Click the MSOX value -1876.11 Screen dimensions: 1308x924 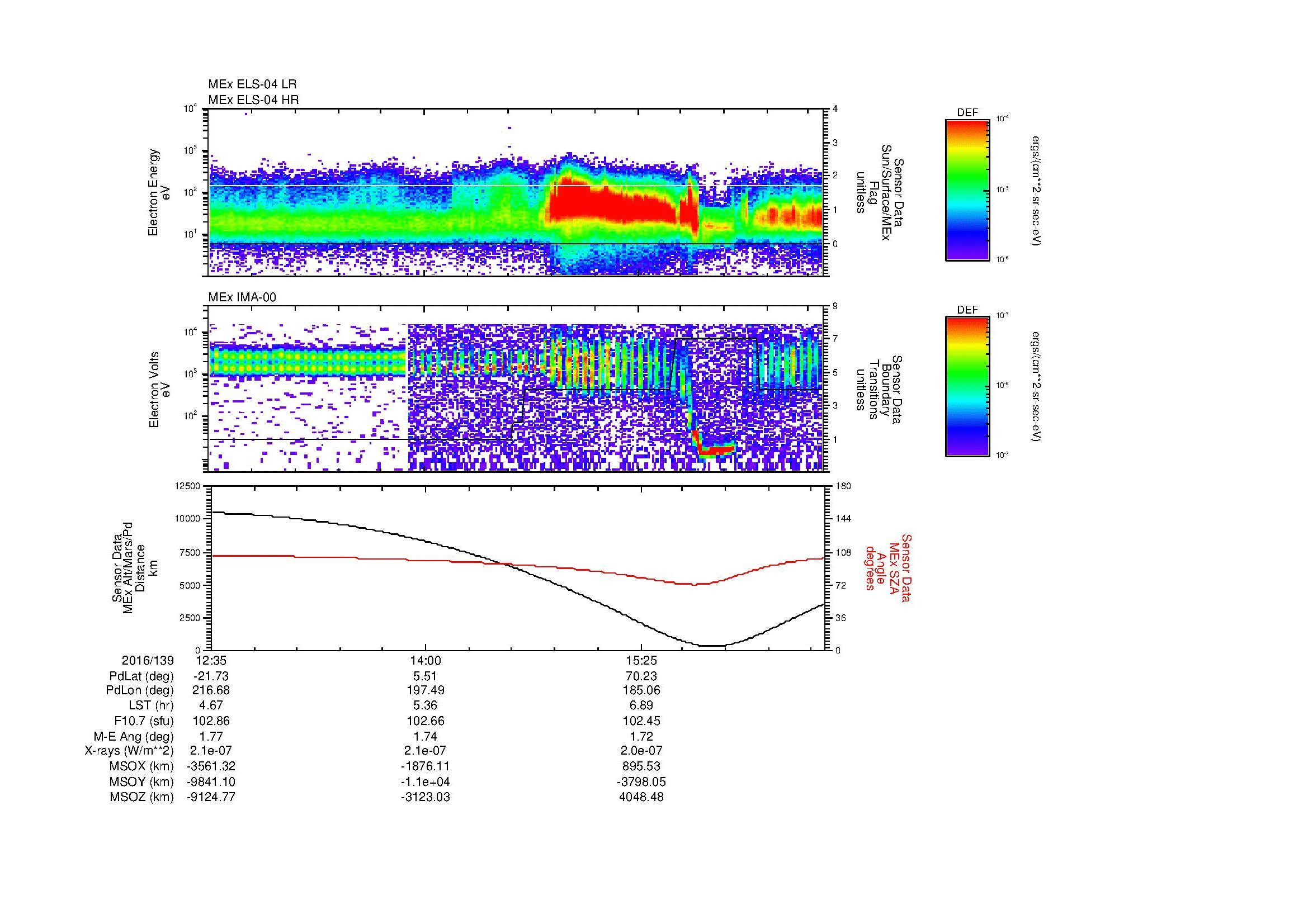point(426,766)
